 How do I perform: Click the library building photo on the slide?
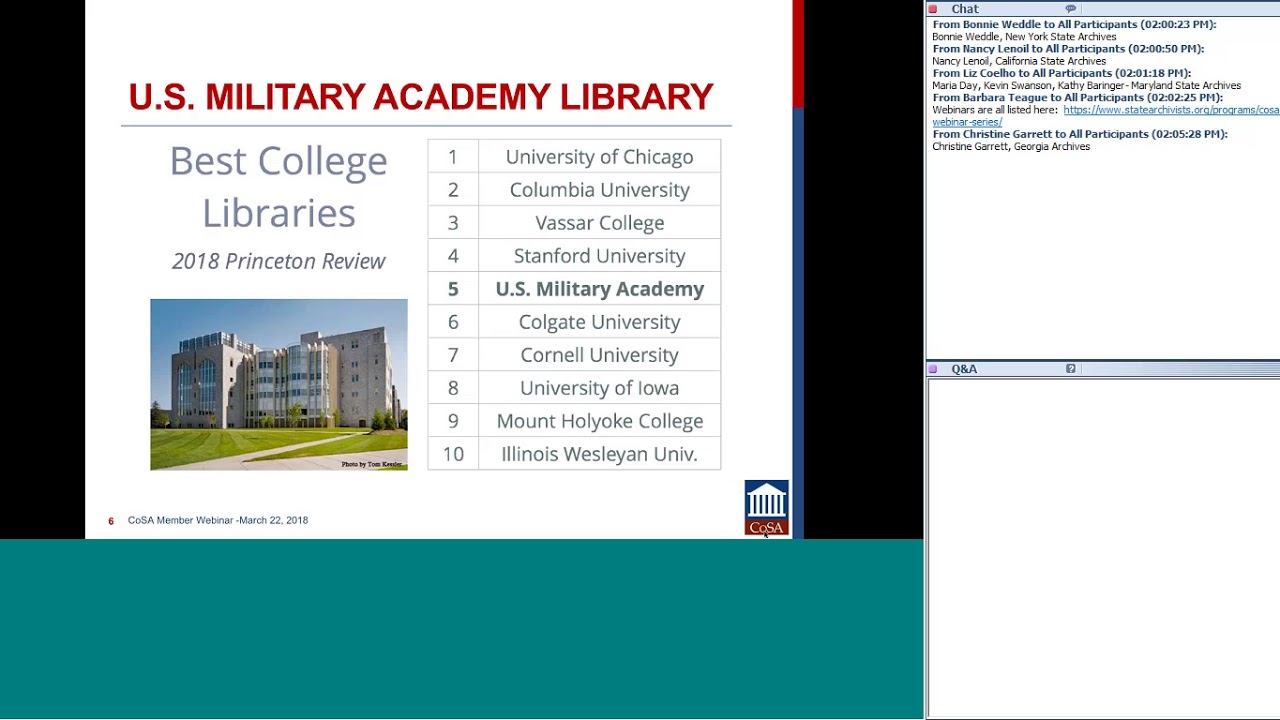279,384
